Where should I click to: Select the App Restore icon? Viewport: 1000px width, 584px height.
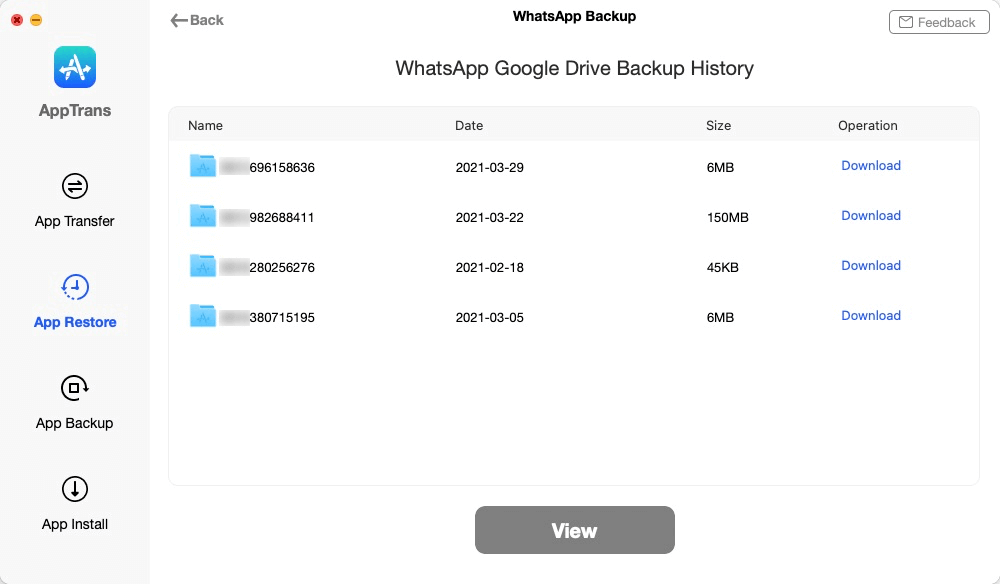click(75, 288)
